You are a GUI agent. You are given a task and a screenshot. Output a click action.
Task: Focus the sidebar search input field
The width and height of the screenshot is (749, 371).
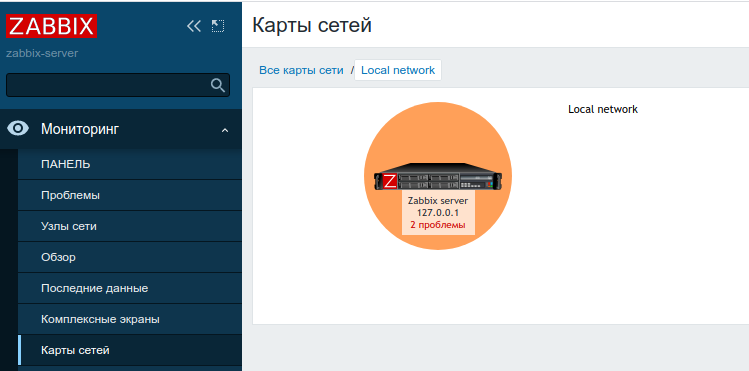pyautogui.click(x=108, y=85)
